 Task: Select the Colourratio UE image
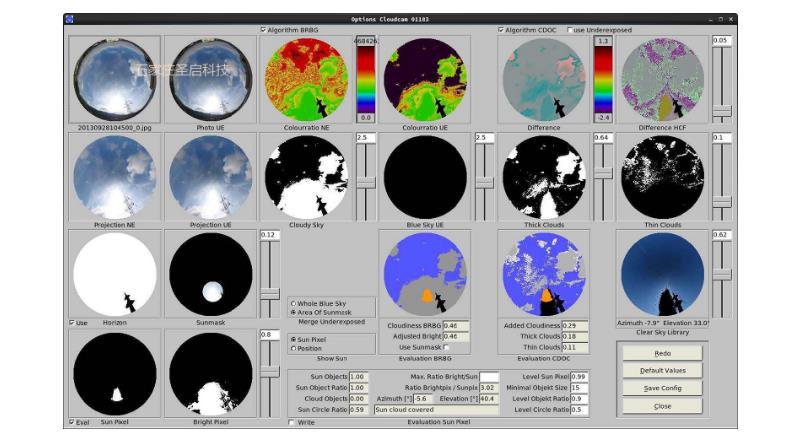[x=425, y=80]
